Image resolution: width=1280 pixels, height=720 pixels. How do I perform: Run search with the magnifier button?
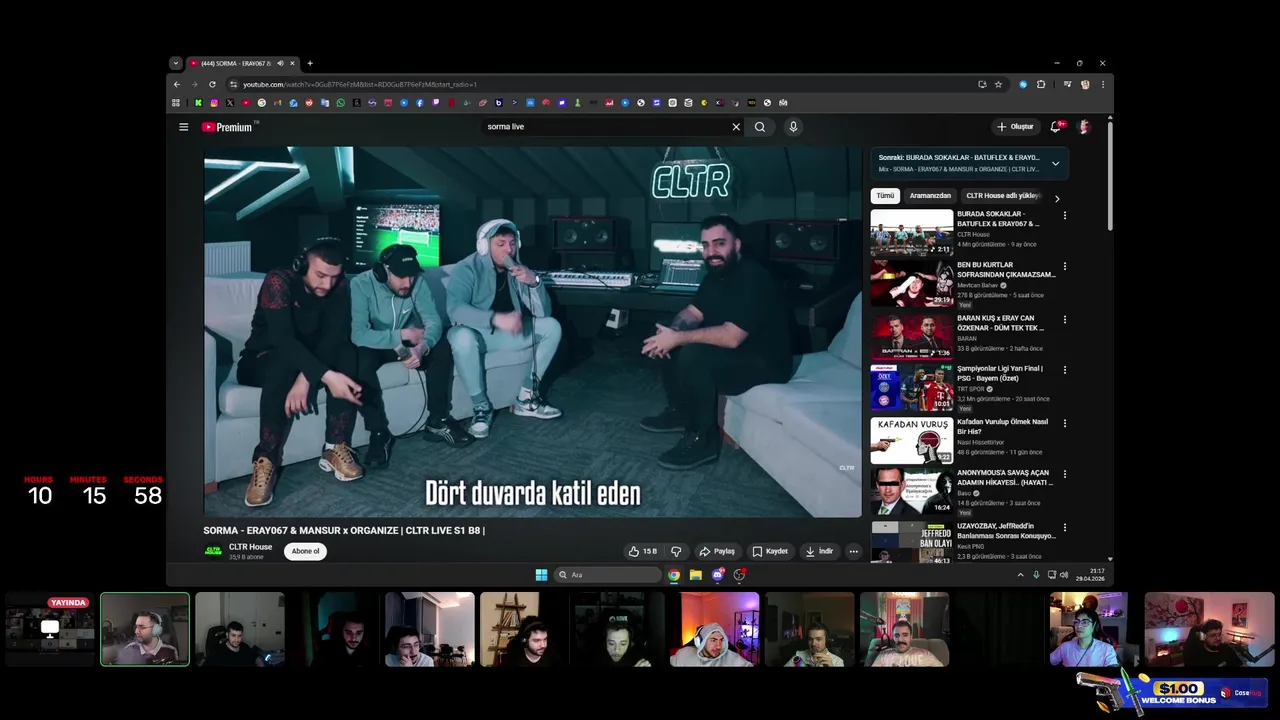pyautogui.click(x=760, y=127)
